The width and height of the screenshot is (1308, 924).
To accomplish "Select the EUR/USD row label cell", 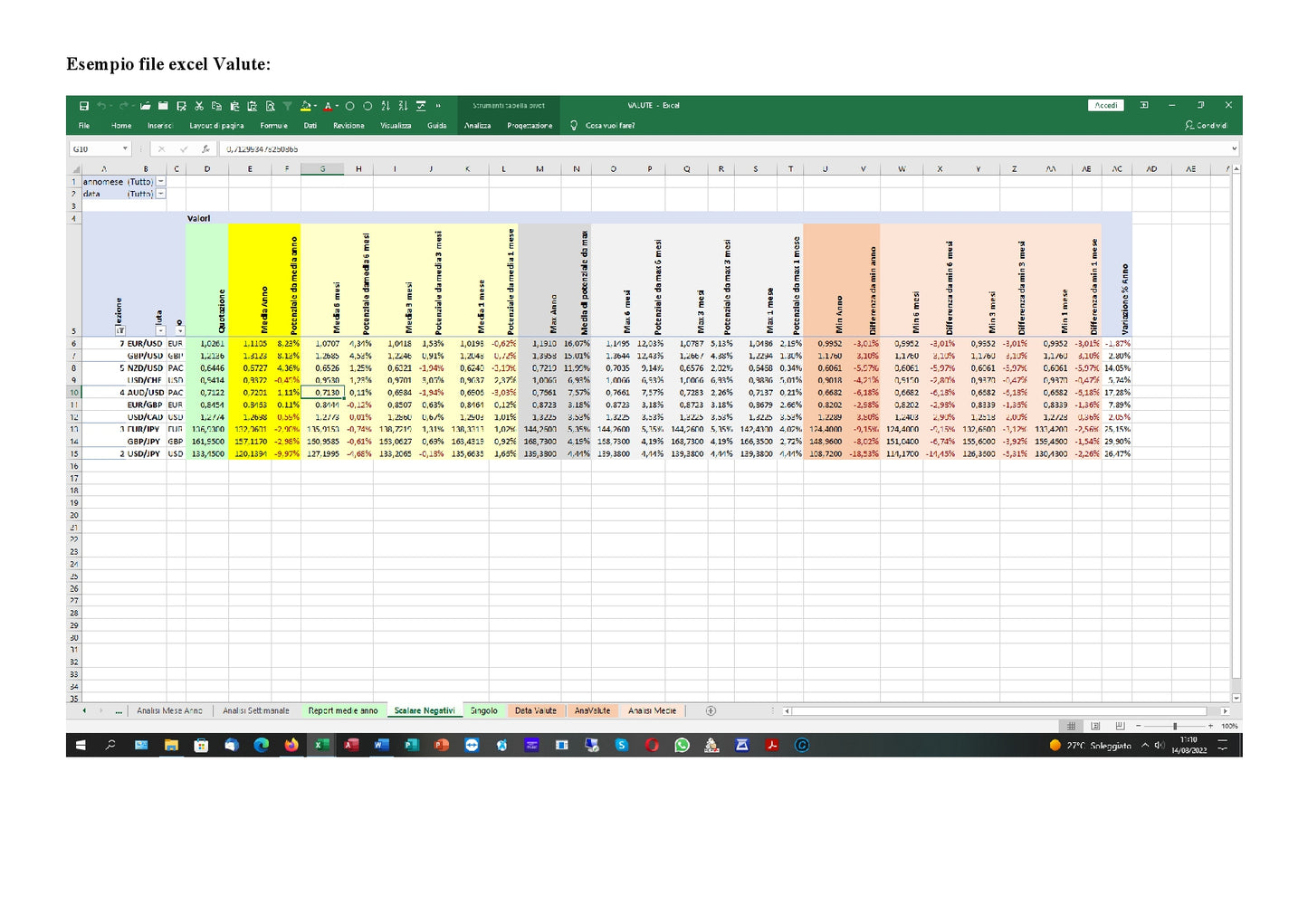I will click(145, 344).
